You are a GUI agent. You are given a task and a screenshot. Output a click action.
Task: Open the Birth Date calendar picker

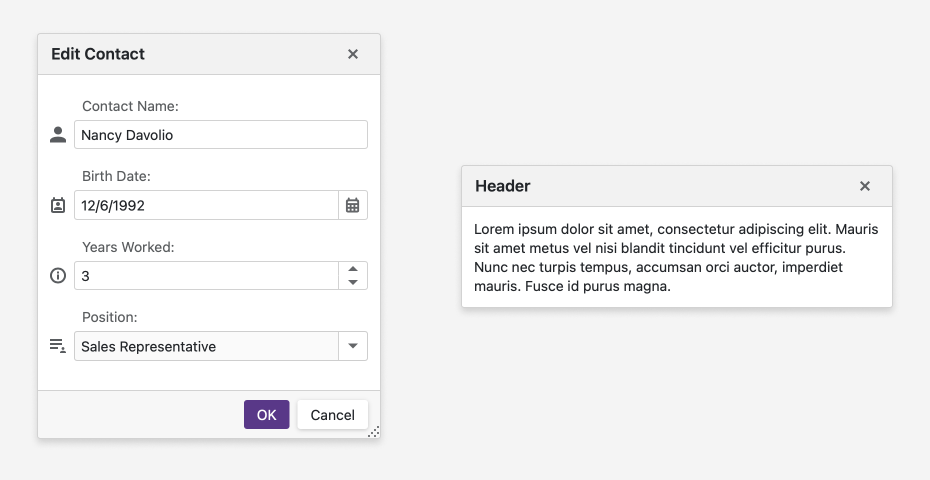tap(353, 205)
